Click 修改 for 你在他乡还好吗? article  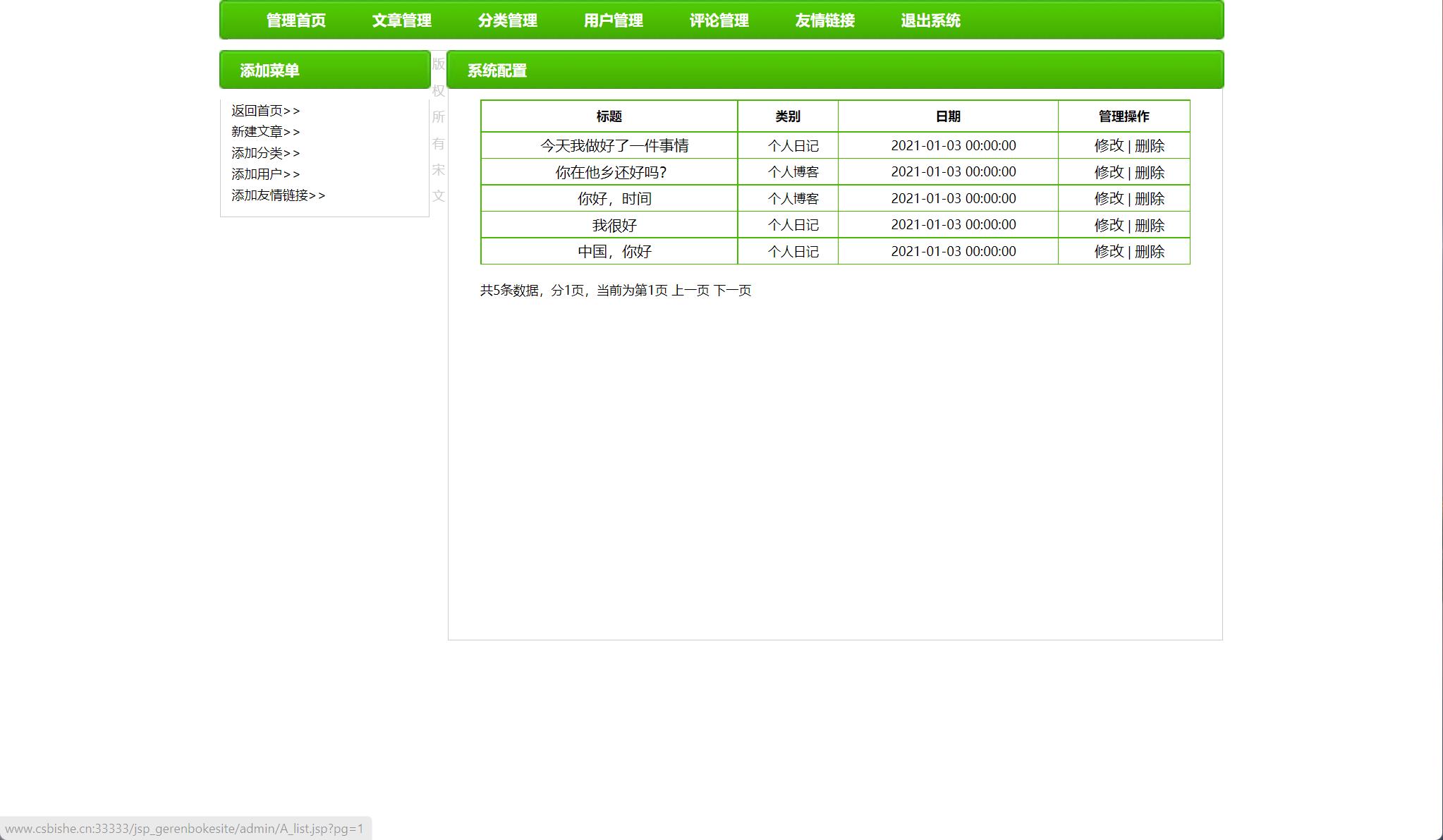[x=1108, y=173]
